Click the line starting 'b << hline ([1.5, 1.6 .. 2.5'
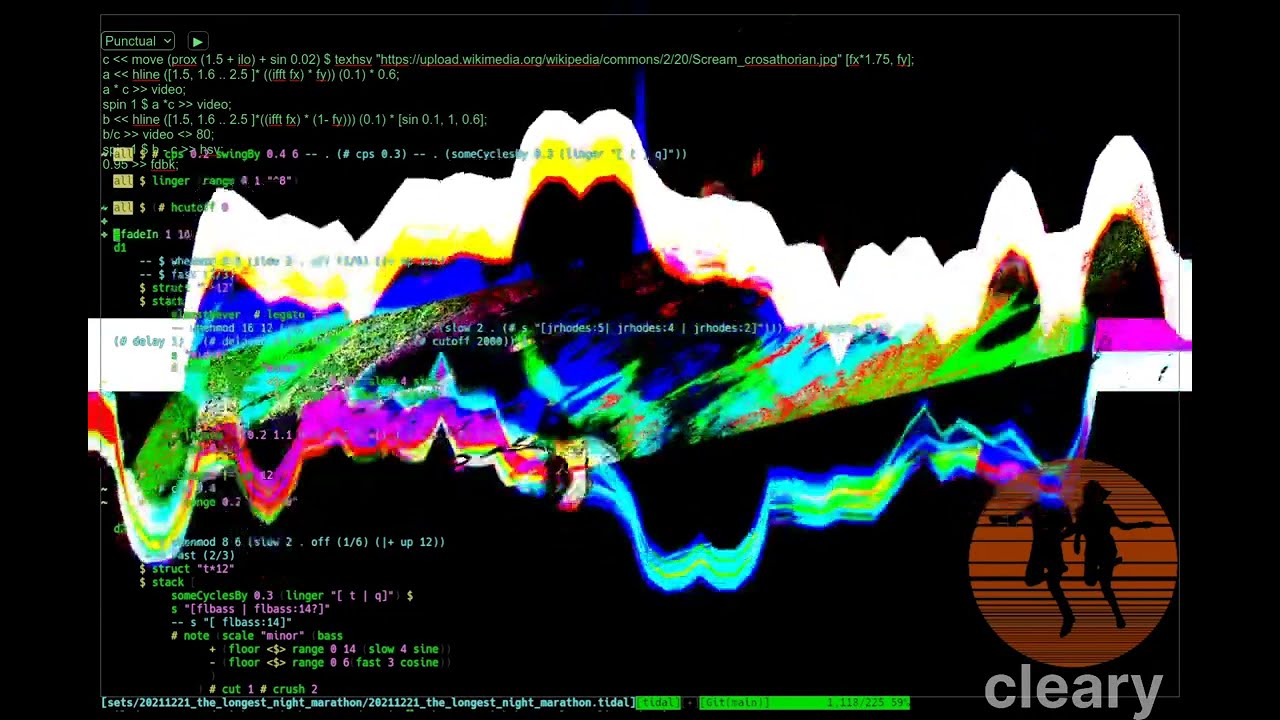The image size is (1280, 720). (x=294, y=120)
